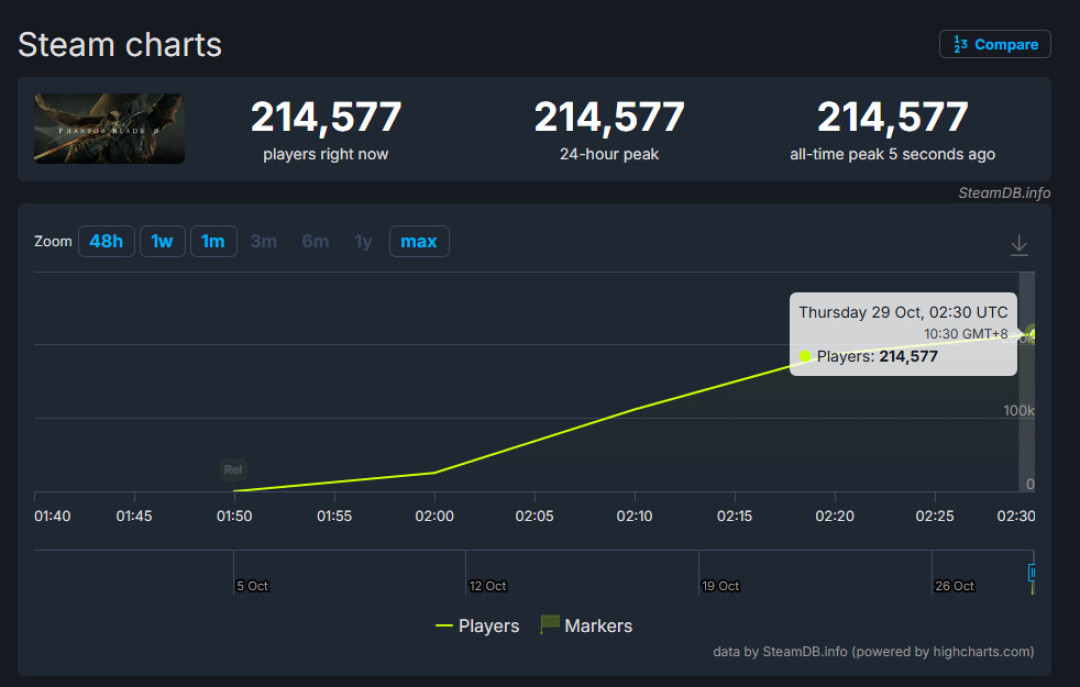The image size is (1080, 687).
Task: Click the Rel release marker on chart
Action: [233, 470]
